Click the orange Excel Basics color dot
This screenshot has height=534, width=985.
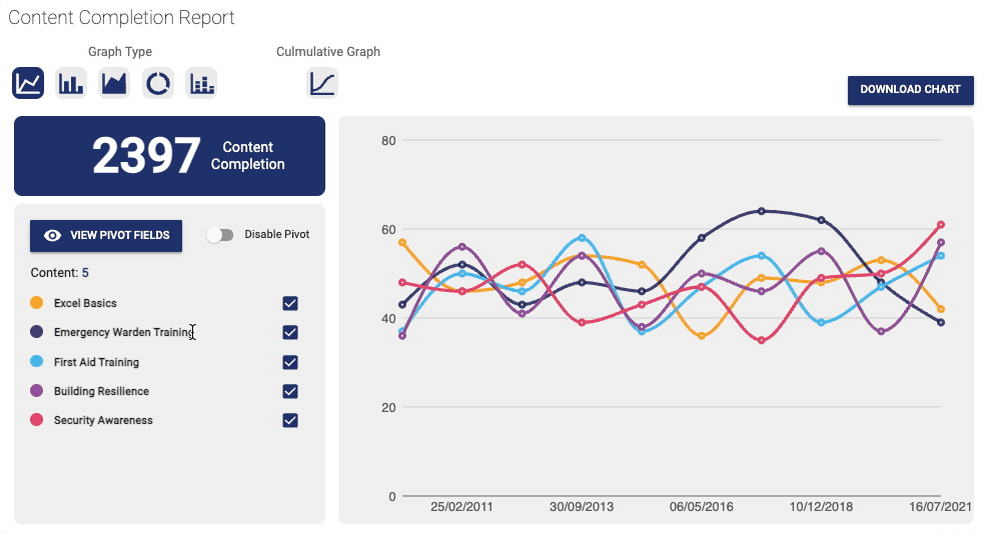(36, 303)
